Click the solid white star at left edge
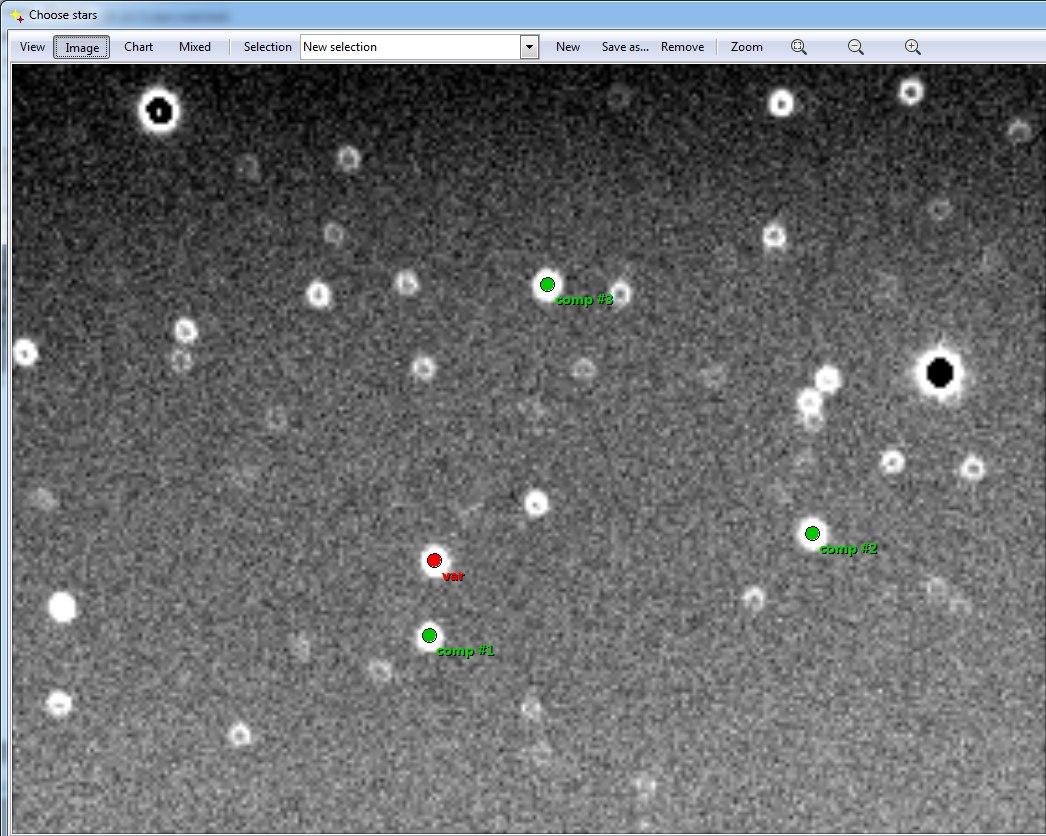This screenshot has width=1046, height=836. coord(62,607)
